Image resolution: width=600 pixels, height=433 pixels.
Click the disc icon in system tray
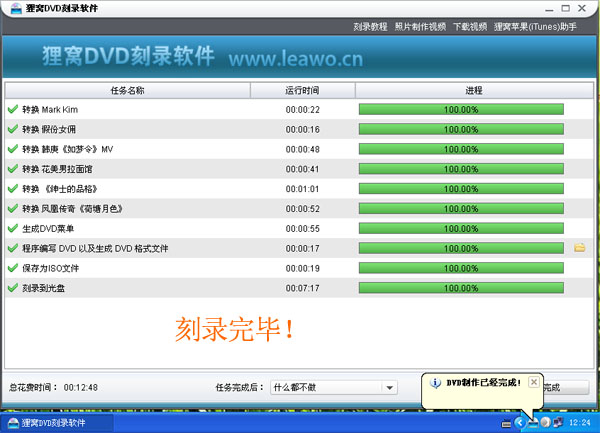tap(545, 423)
